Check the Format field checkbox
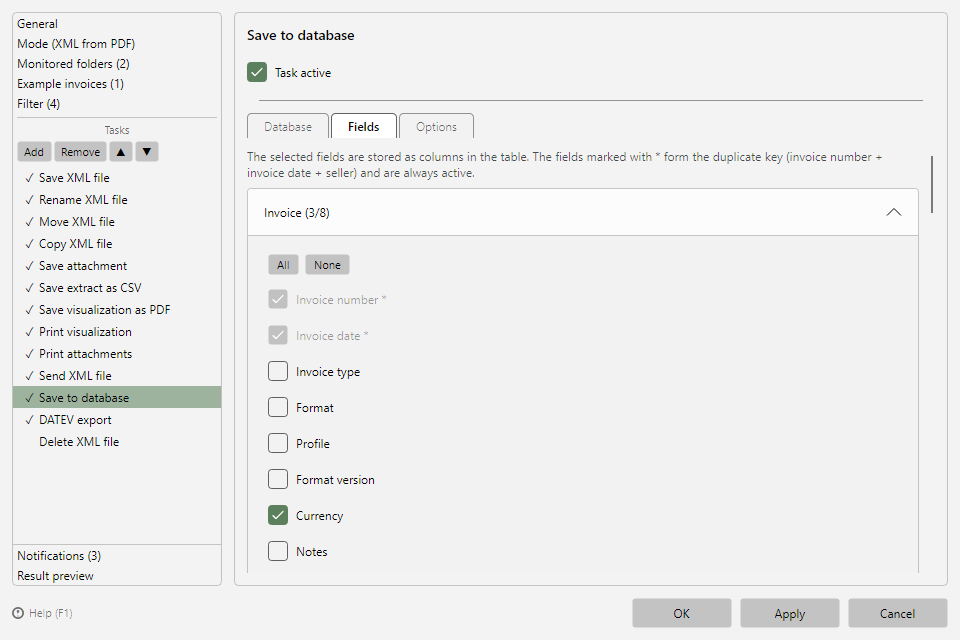The width and height of the screenshot is (960, 640). 278,407
